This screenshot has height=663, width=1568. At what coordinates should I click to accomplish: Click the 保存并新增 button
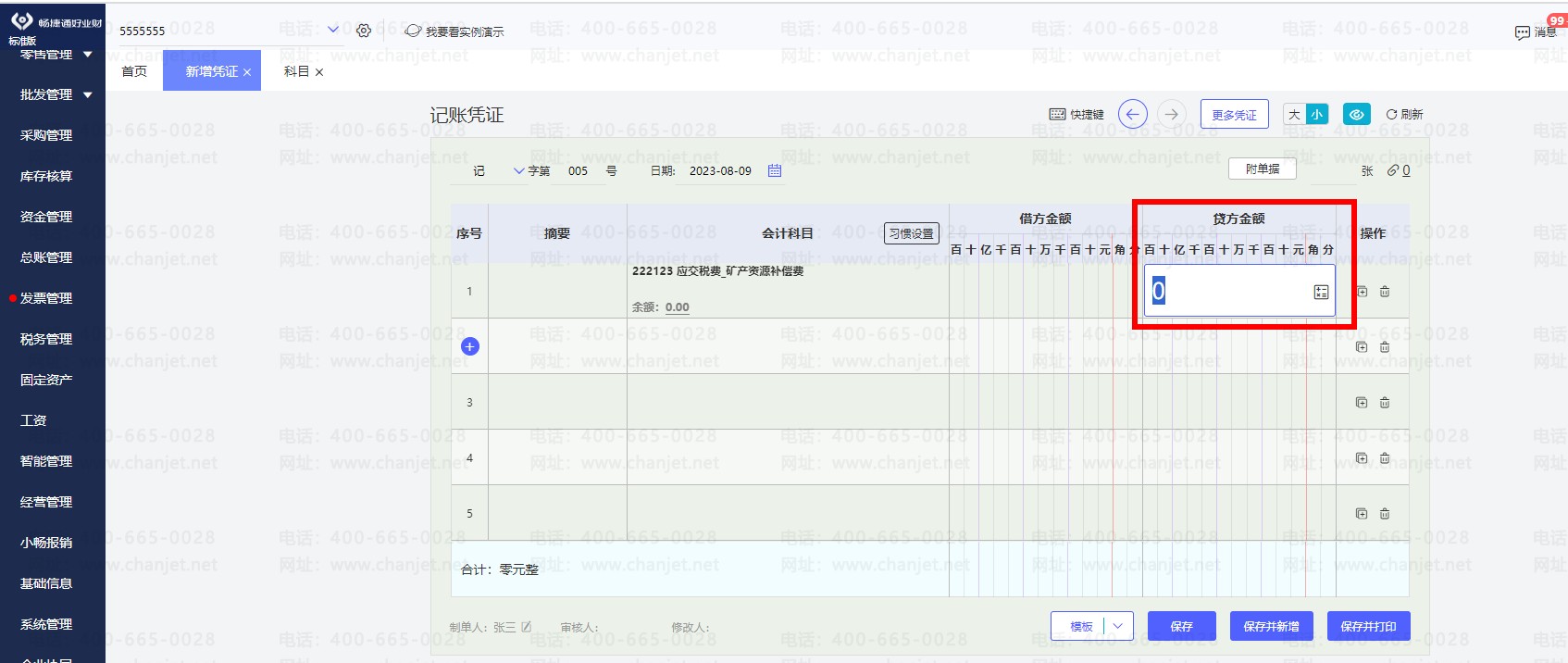click(1271, 626)
